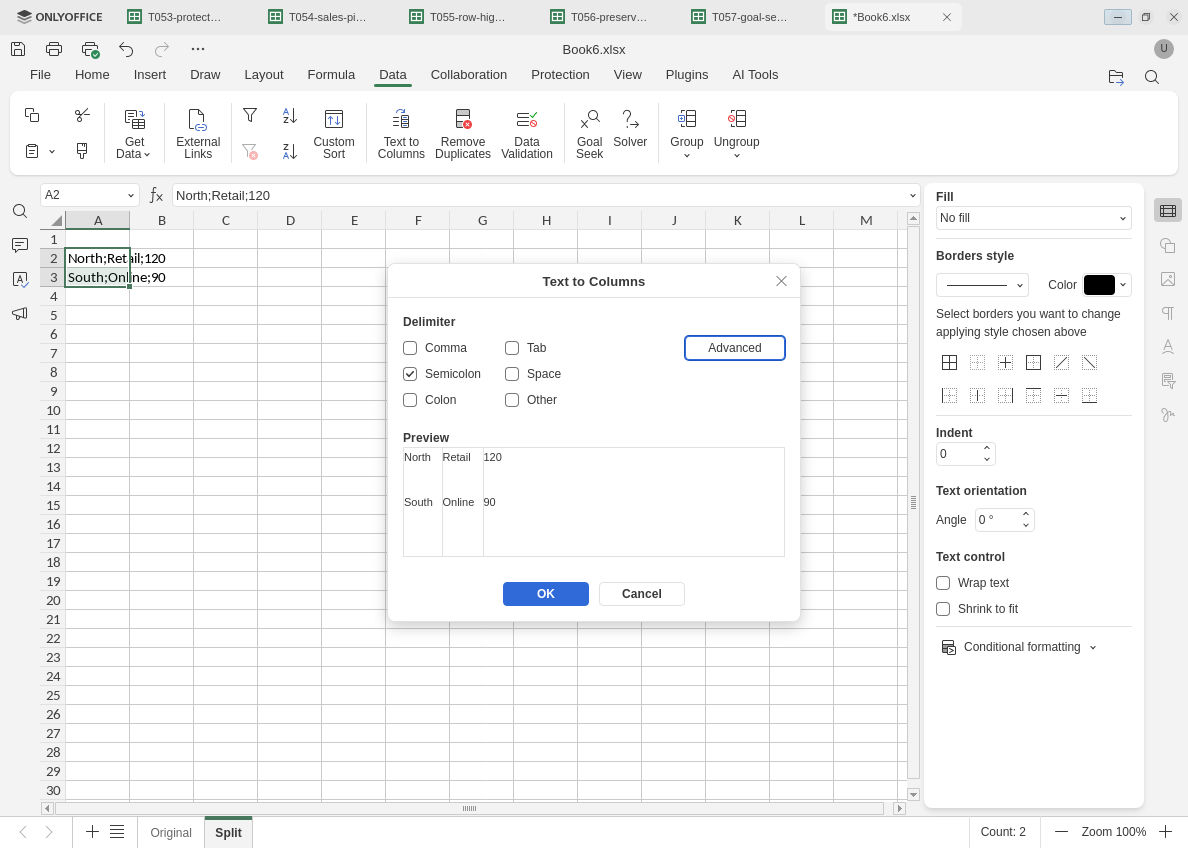The width and height of the screenshot is (1188, 848).
Task: Switch to the Home tab
Action: click(x=92, y=75)
